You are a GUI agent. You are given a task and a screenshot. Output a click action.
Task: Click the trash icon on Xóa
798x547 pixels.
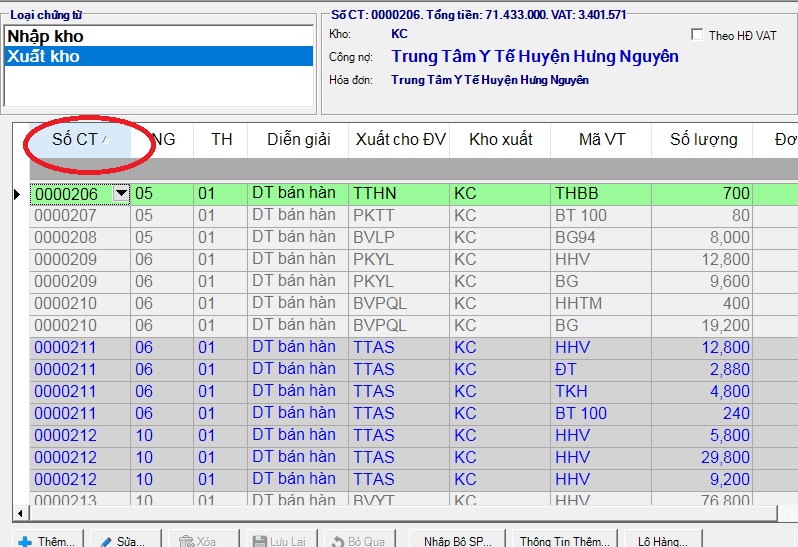[186, 541]
